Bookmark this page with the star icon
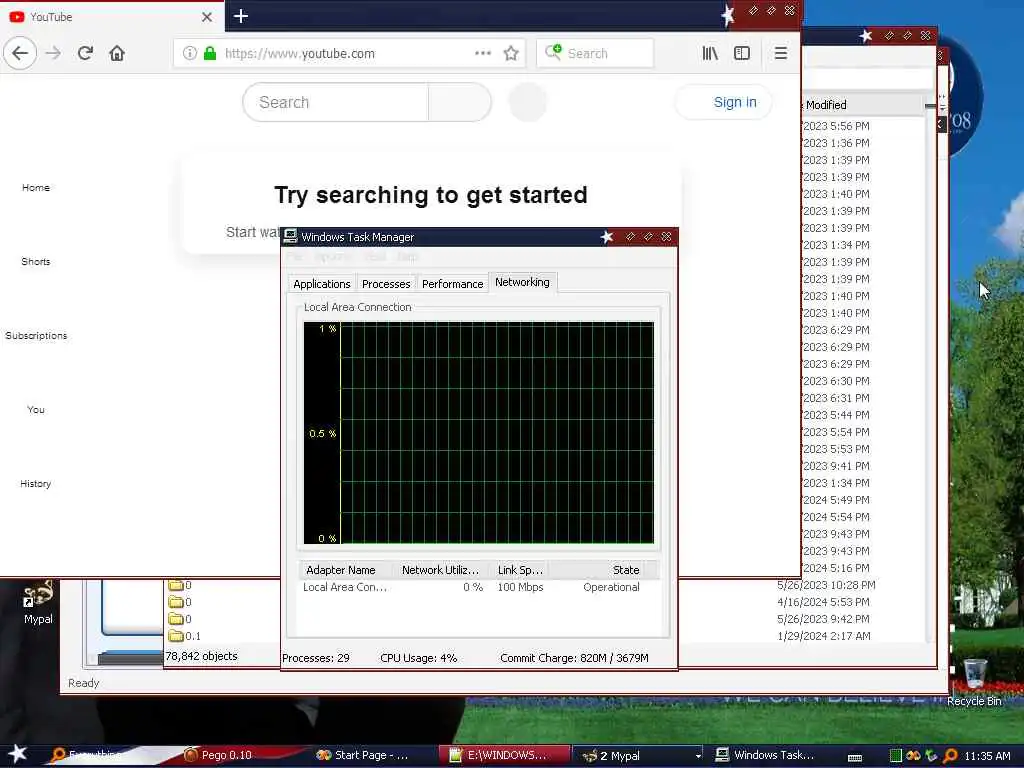 511,53
